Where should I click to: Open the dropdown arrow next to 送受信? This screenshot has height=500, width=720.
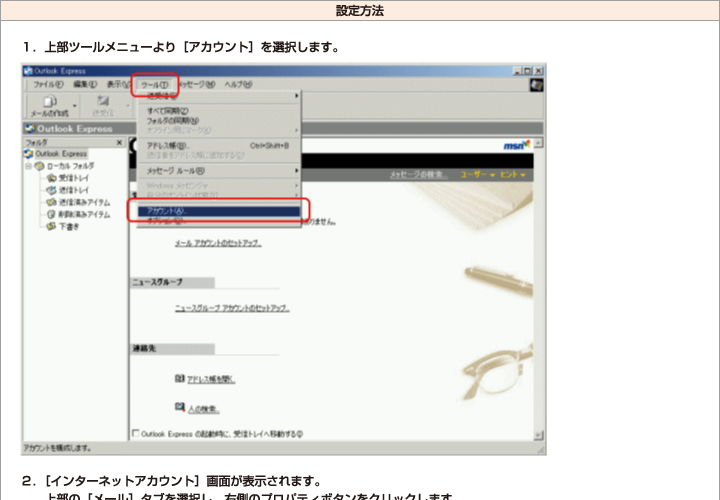click(x=128, y=106)
